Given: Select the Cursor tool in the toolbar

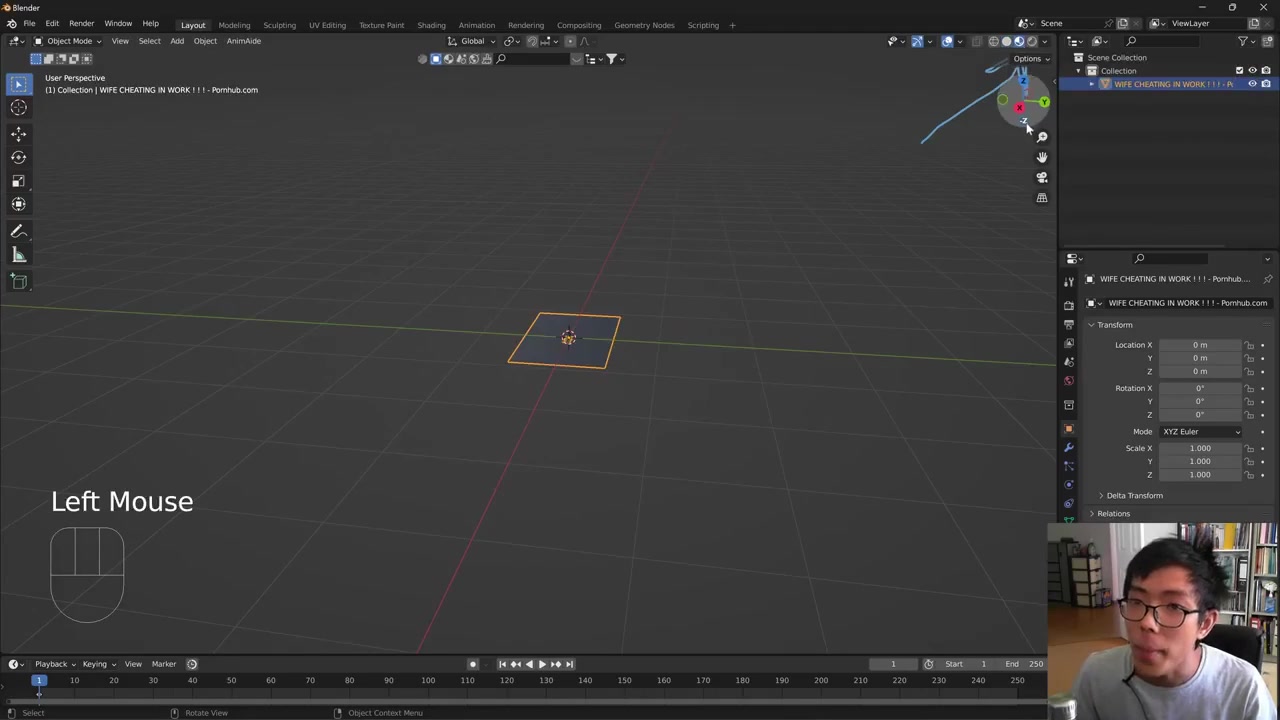Looking at the screenshot, I should [18, 108].
